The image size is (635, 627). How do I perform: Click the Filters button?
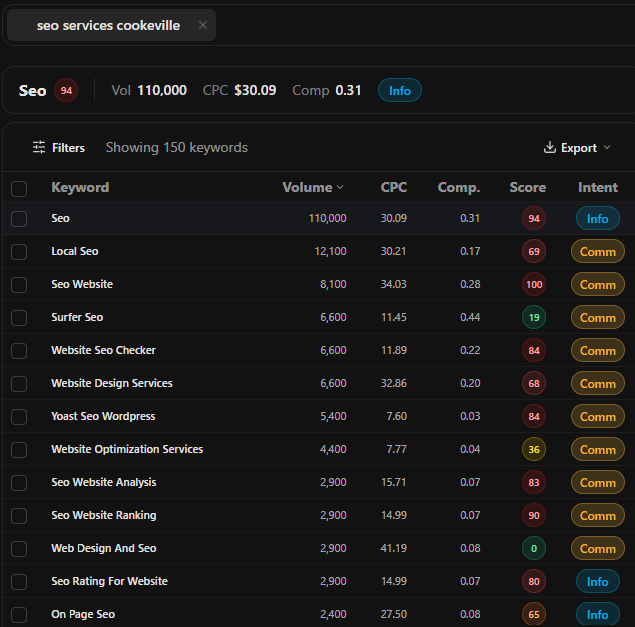[59, 147]
